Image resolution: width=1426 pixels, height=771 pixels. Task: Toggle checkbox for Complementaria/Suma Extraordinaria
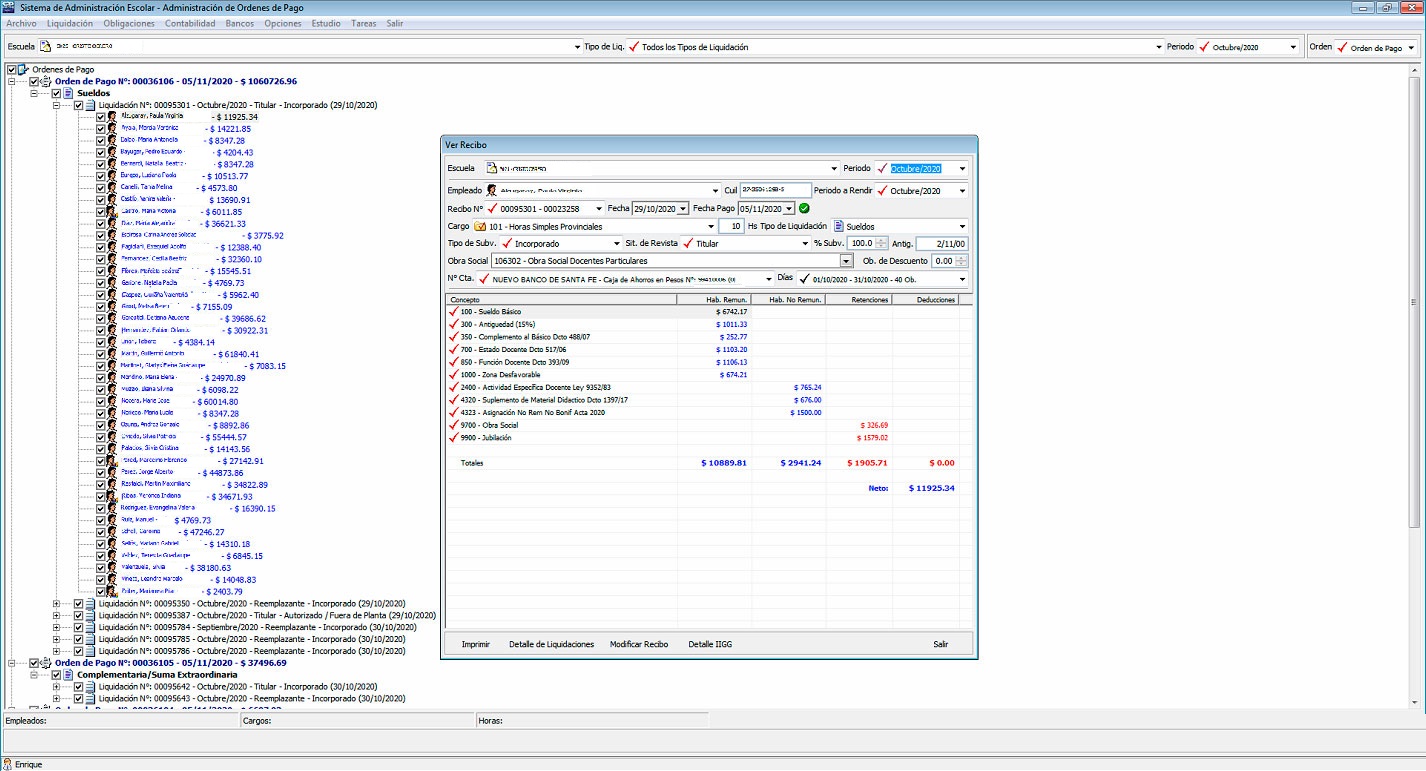[x=56, y=675]
